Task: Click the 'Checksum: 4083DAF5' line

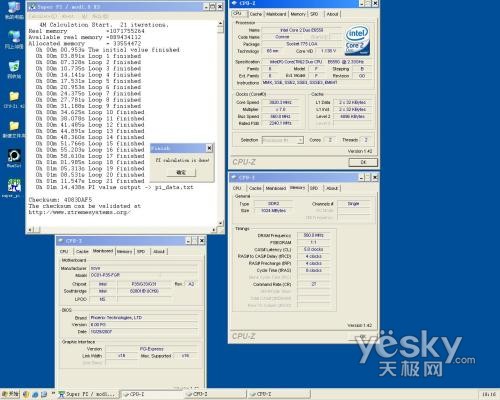Action: 60,200
